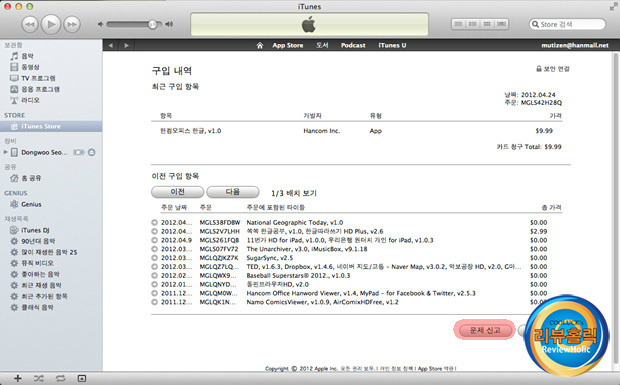The width and height of the screenshot is (620, 385).
Task: Switch to album list view button
Action: click(x=473, y=24)
